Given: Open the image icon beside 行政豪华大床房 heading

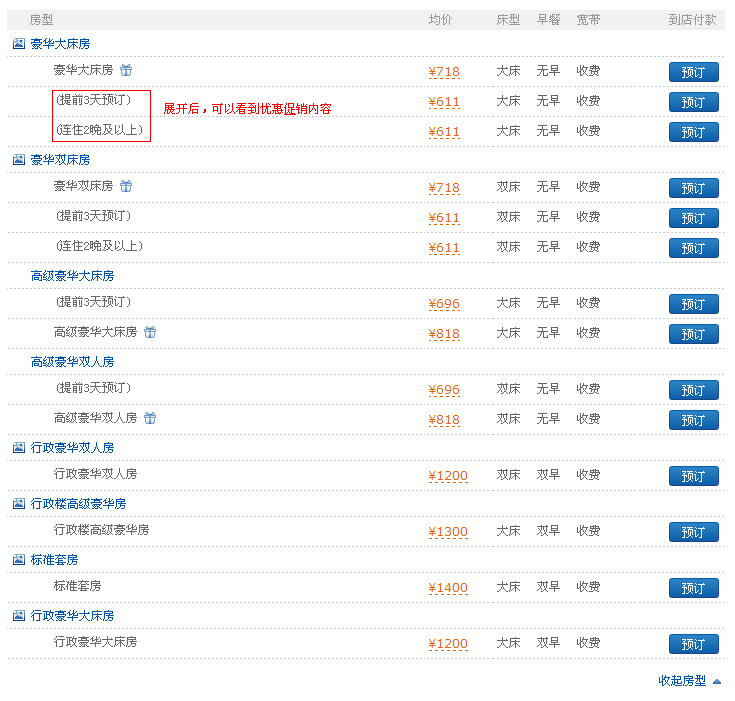Looking at the screenshot, I should (x=18, y=616).
